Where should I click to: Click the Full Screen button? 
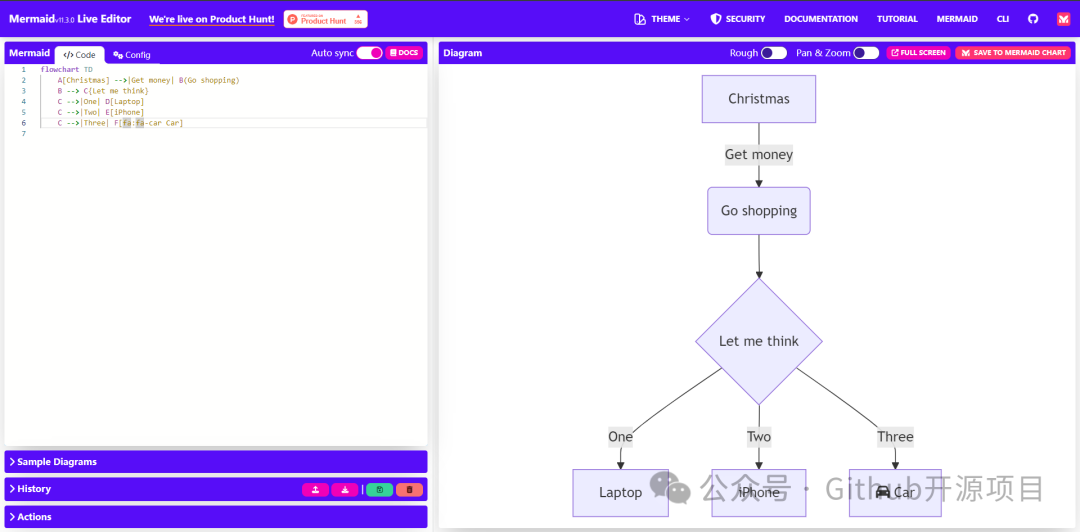tap(918, 53)
